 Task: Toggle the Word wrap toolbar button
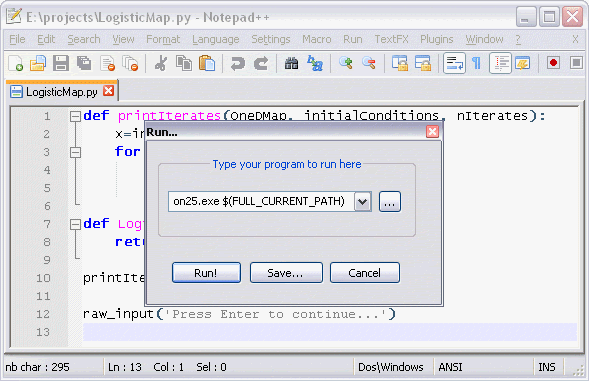click(455, 63)
